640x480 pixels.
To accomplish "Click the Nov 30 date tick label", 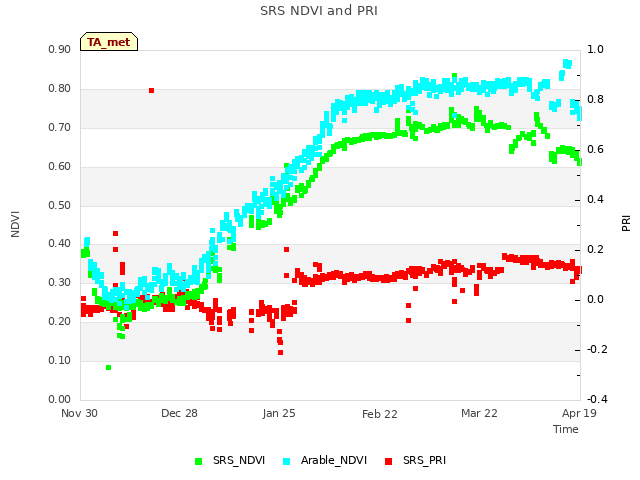I will tap(79, 413).
